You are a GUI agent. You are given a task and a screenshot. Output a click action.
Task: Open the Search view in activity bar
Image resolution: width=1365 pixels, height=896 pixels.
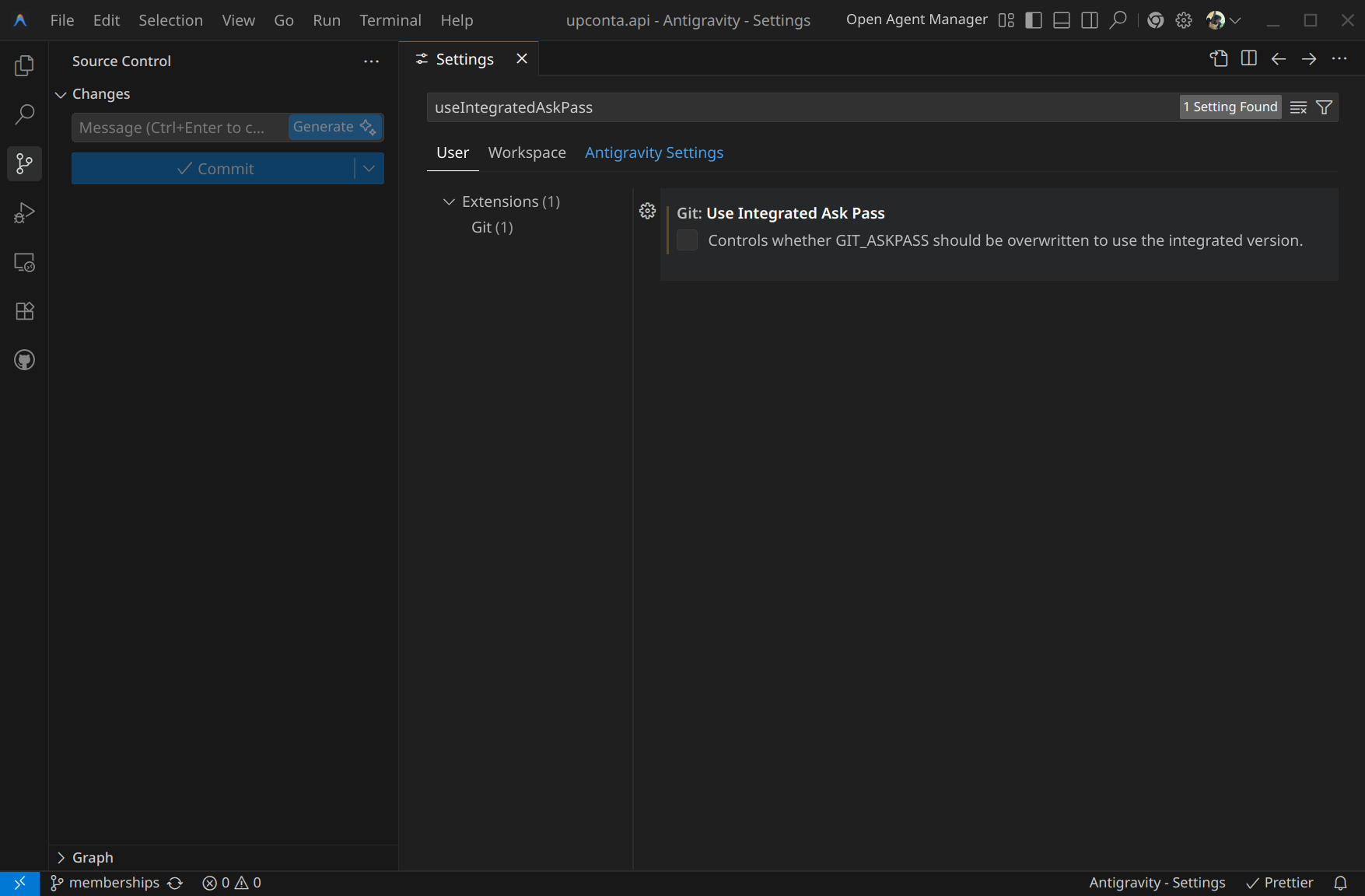(24, 115)
